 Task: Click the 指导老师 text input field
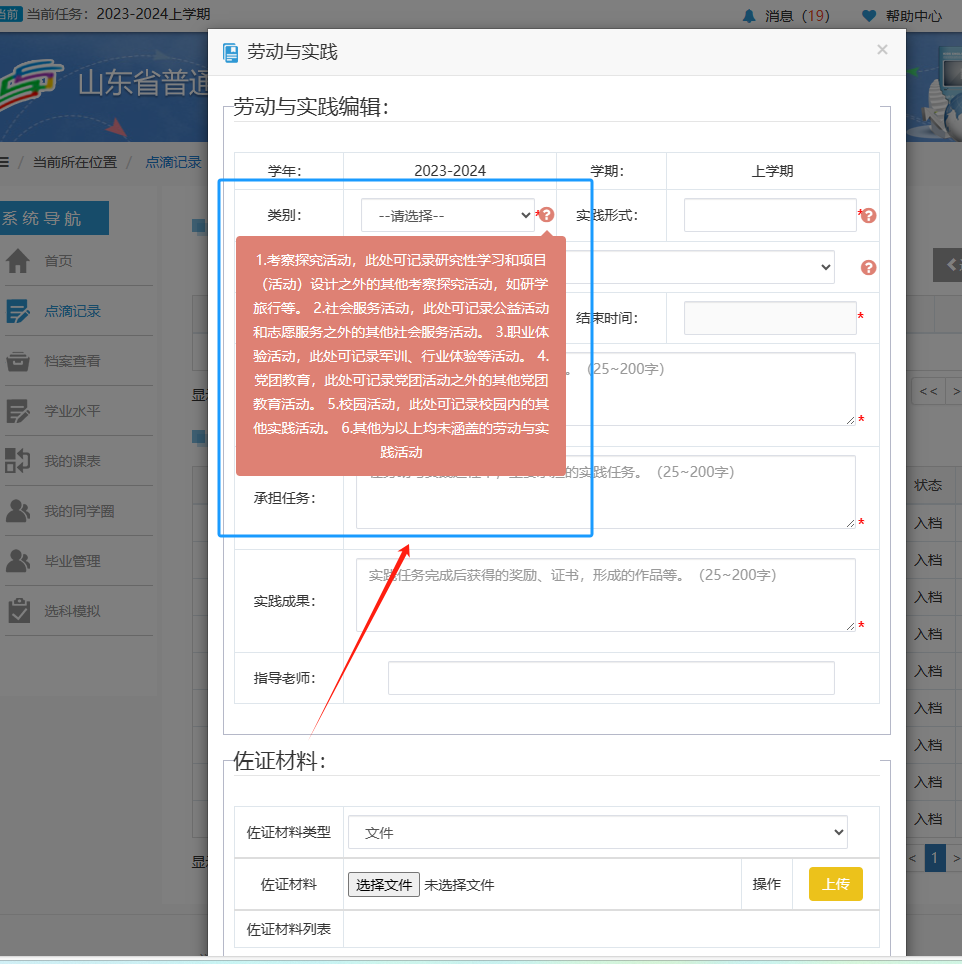tap(610, 678)
